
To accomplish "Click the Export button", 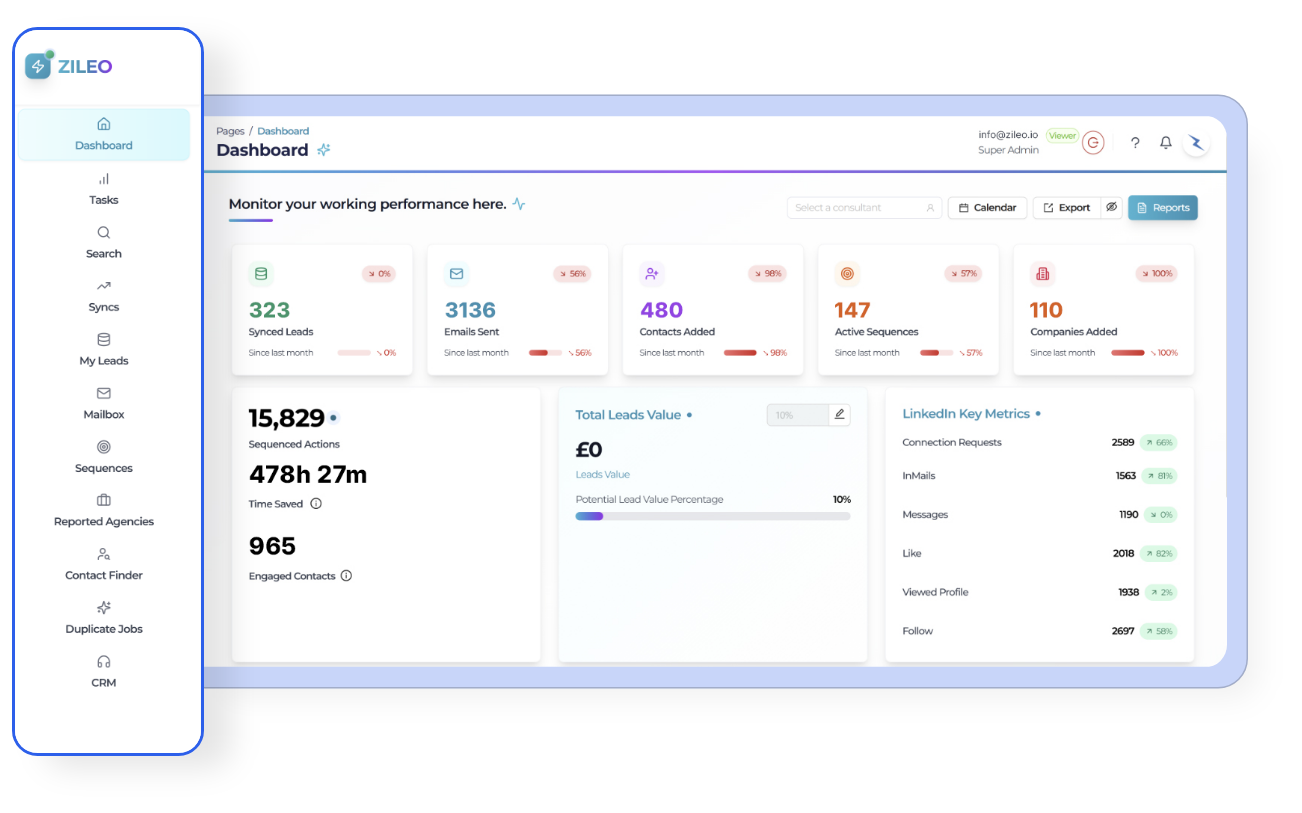I will coord(1067,207).
